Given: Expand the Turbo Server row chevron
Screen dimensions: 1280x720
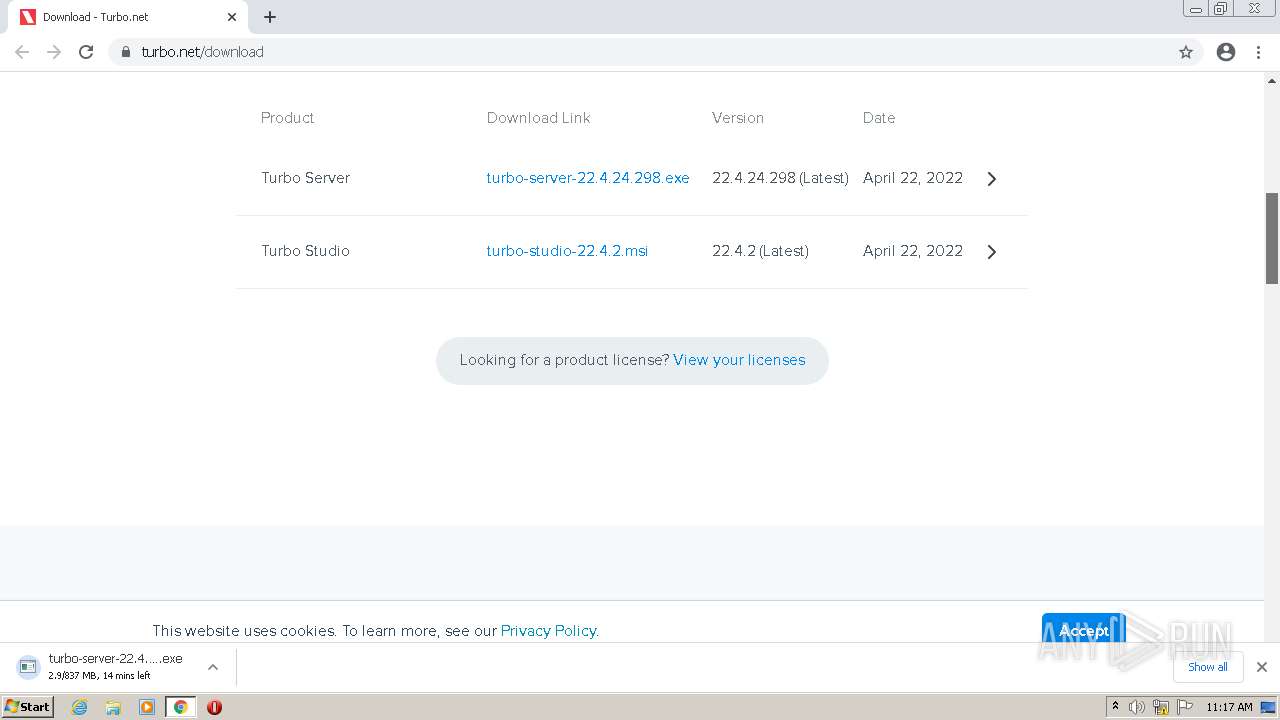Looking at the screenshot, I should [x=992, y=179].
